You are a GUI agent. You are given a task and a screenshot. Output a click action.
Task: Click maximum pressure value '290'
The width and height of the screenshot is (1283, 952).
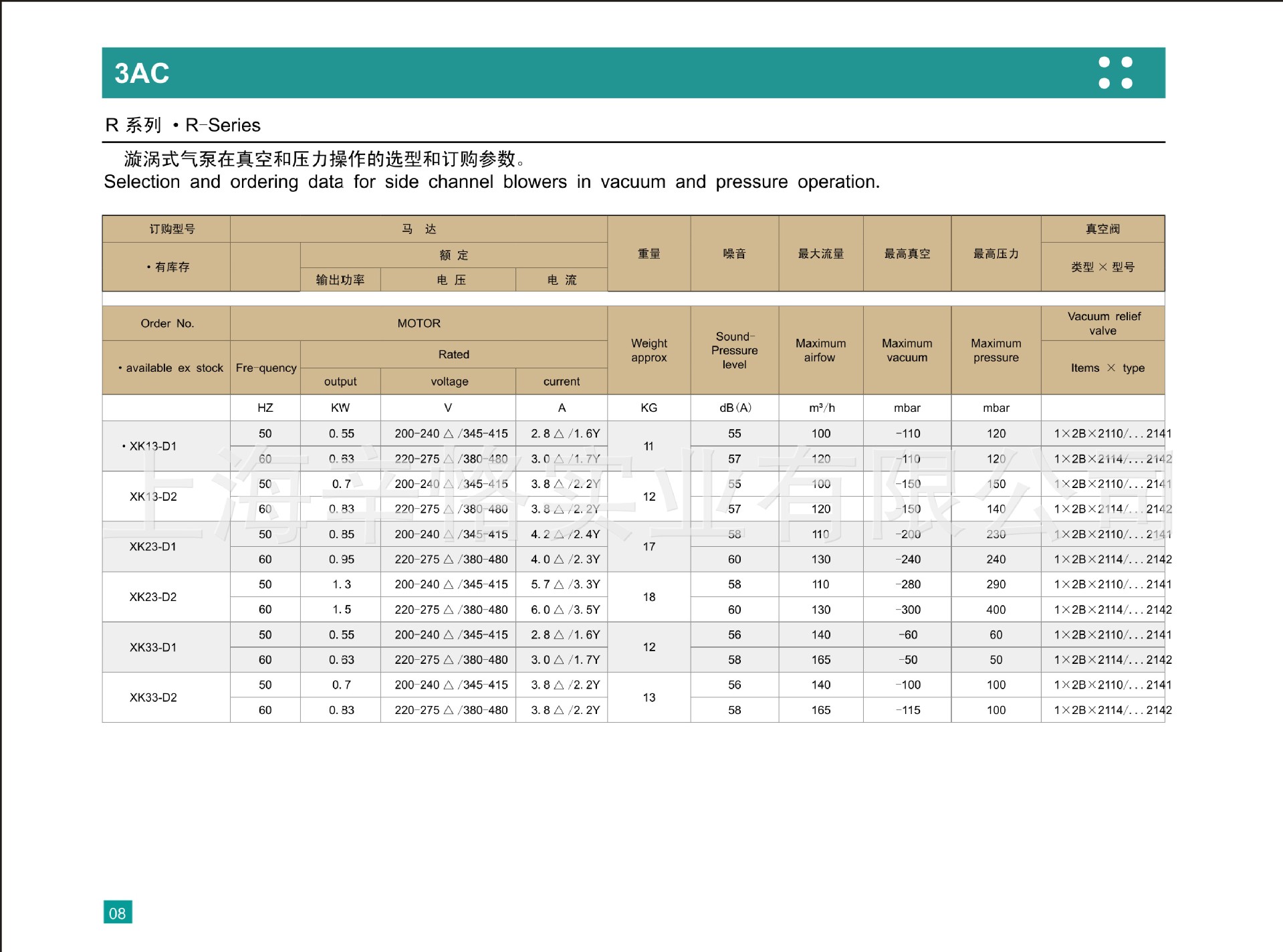tap(996, 584)
